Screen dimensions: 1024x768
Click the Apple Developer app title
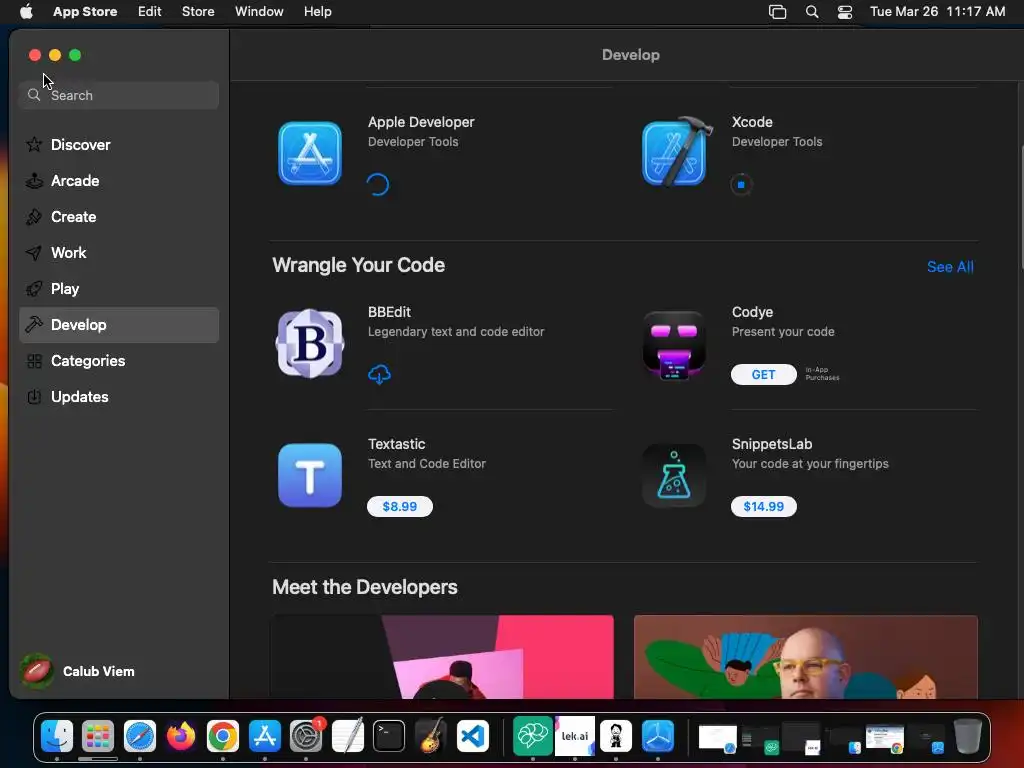pyautogui.click(x=421, y=122)
